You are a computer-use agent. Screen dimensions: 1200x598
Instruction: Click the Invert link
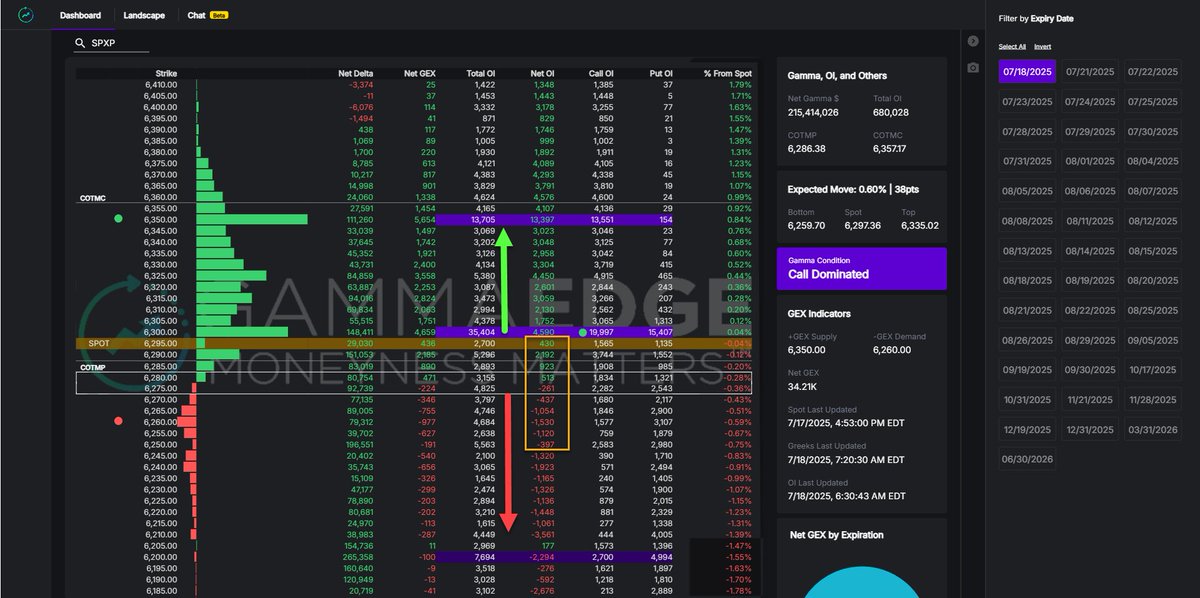pos(1042,46)
